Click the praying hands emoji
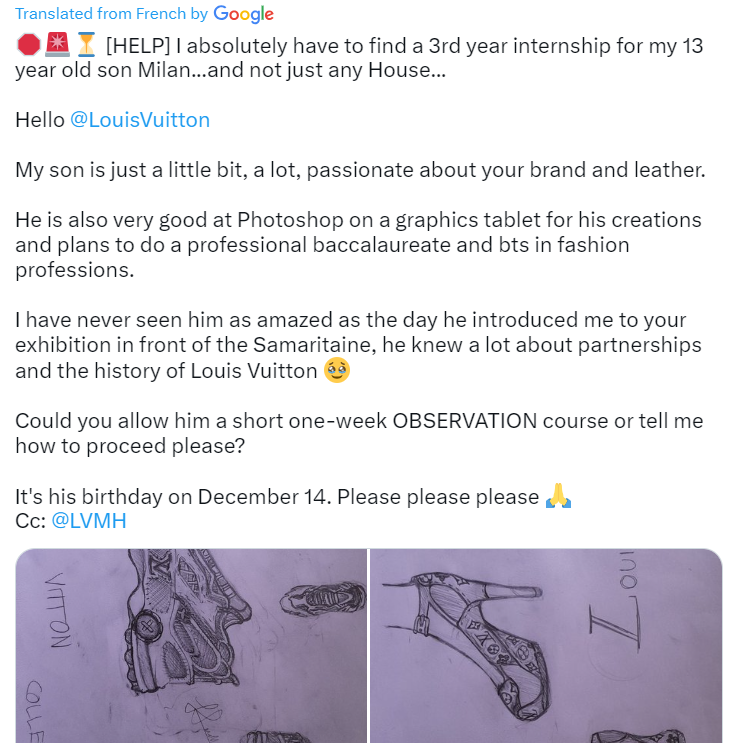 pos(558,496)
